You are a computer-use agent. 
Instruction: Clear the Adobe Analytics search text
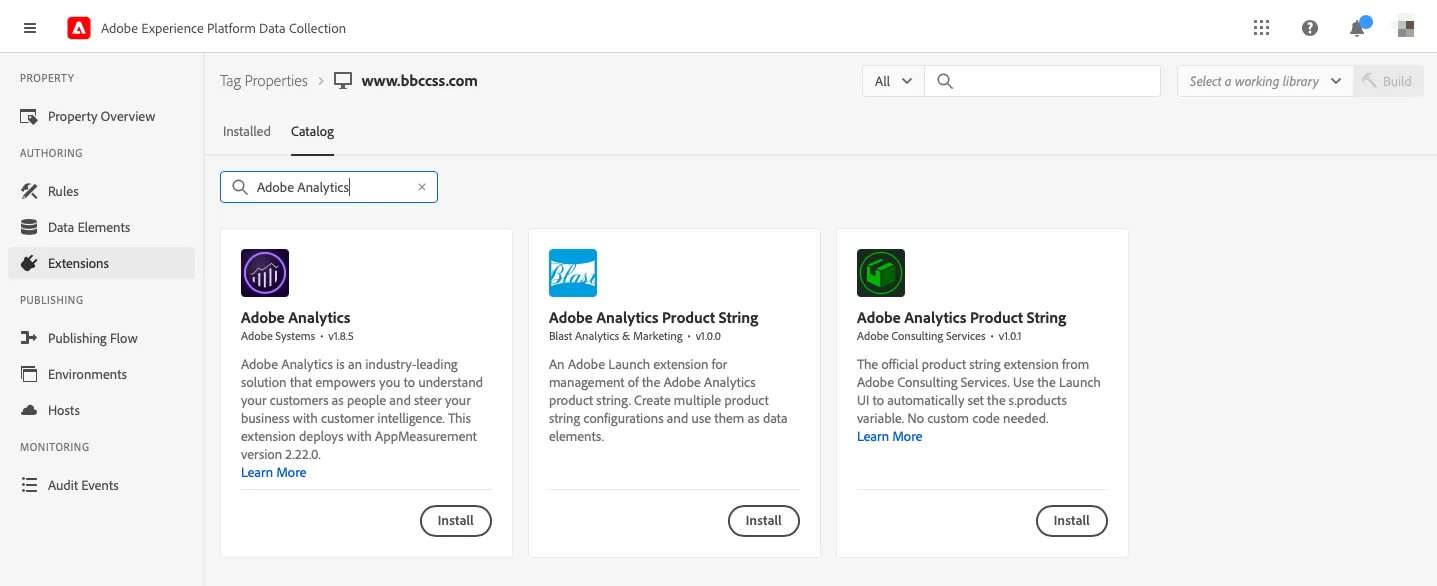click(x=422, y=187)
